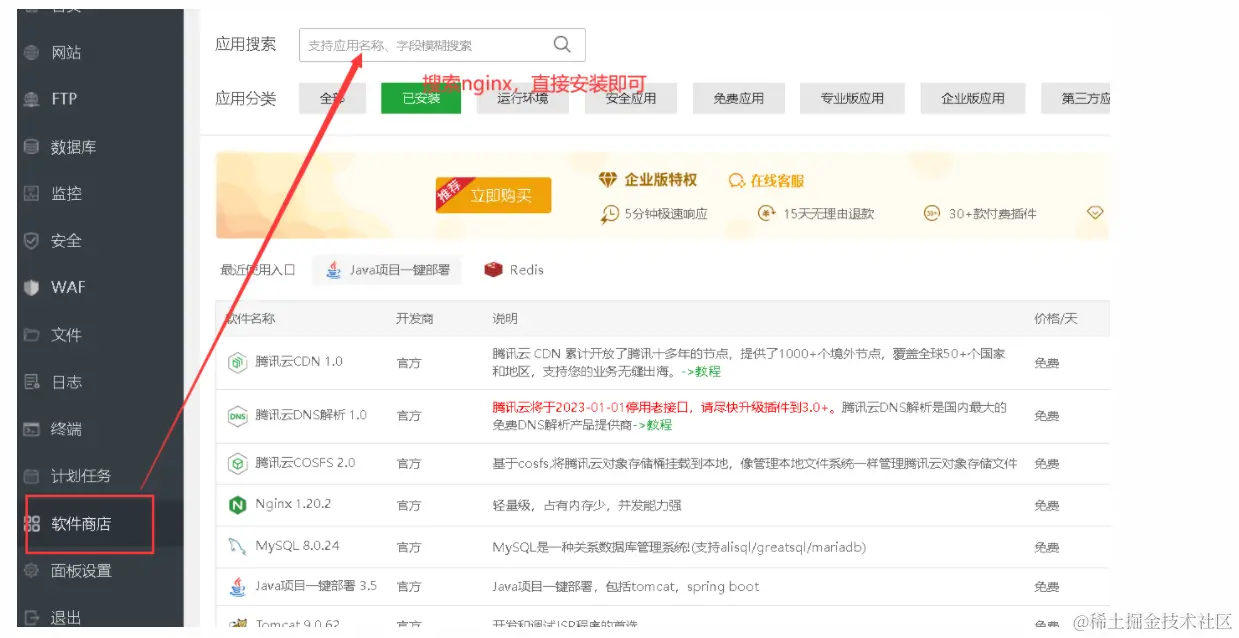This screenshot has width=1239, height=638.
Task: Open the Redis recent shortcut
Action: [514, 270]
